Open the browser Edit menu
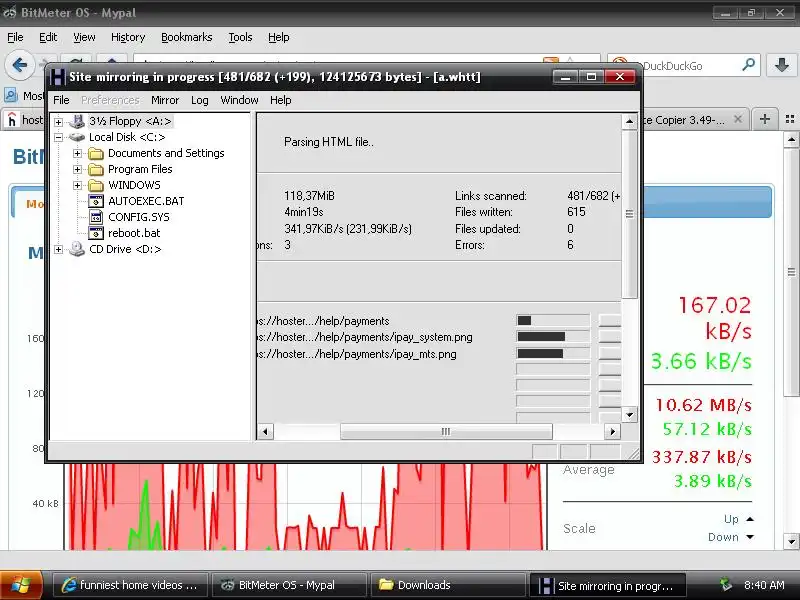 pos(48,37)
